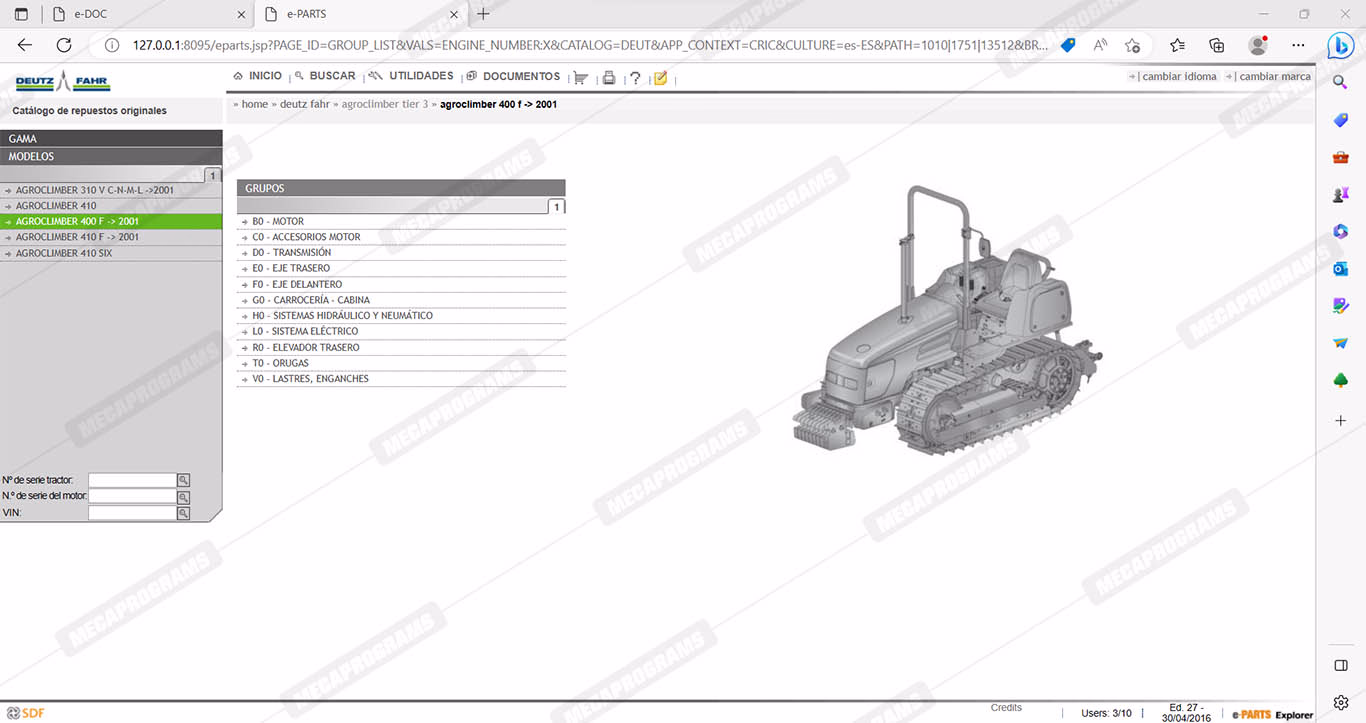
Task: Click the tractor serial number input field
Action: pyautogui.click(x=132, y=481)
